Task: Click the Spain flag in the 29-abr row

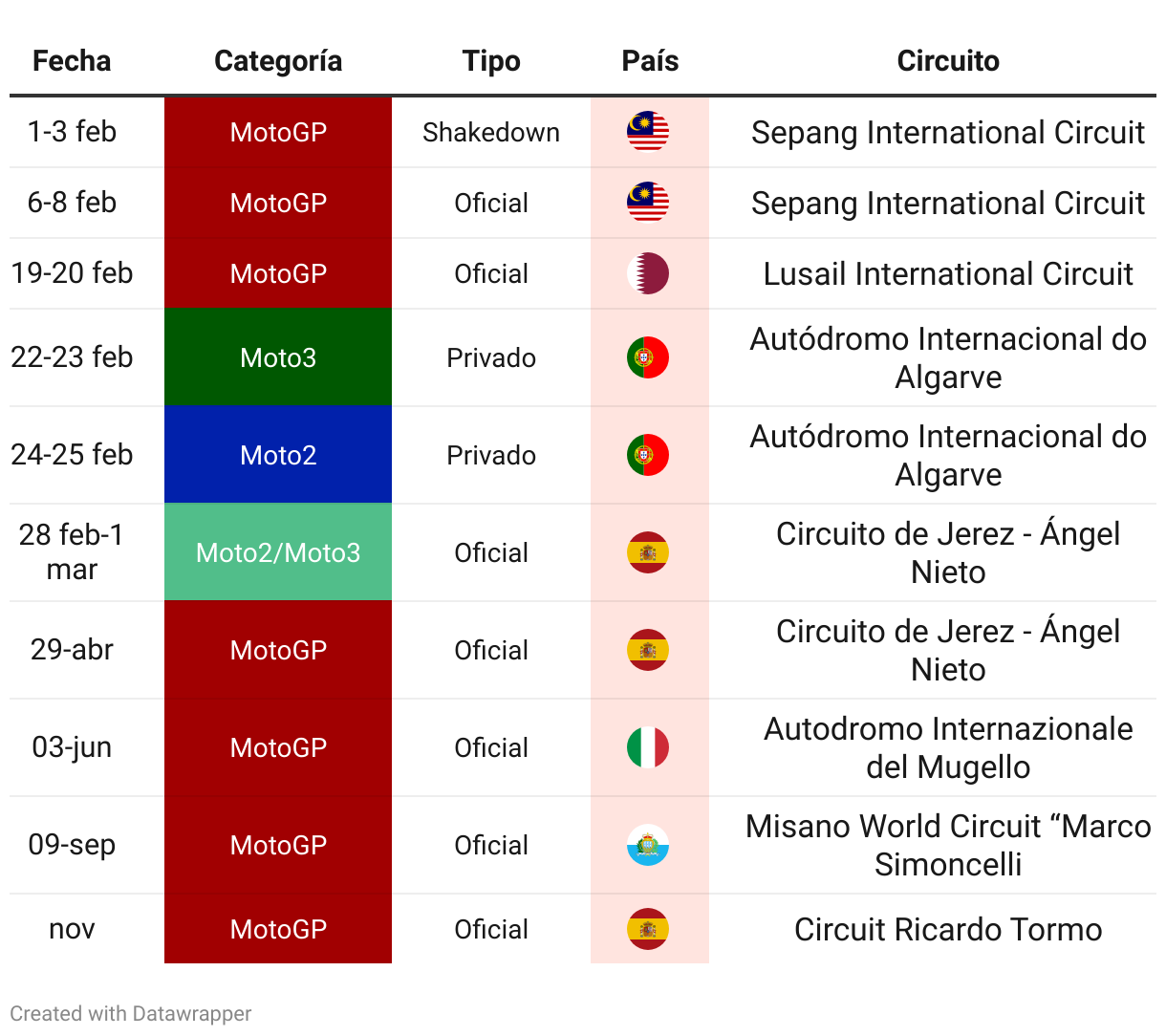Action: coord(648,650)
